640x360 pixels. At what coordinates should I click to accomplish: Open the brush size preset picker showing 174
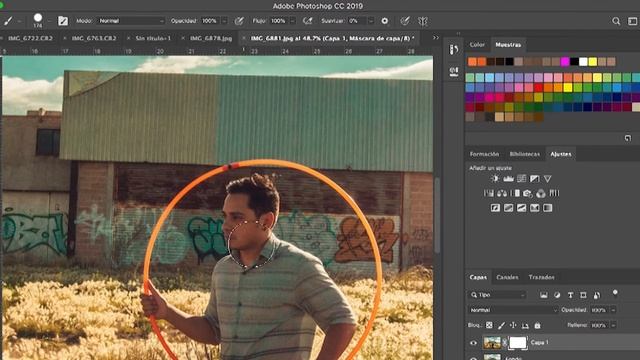(38, 20)
